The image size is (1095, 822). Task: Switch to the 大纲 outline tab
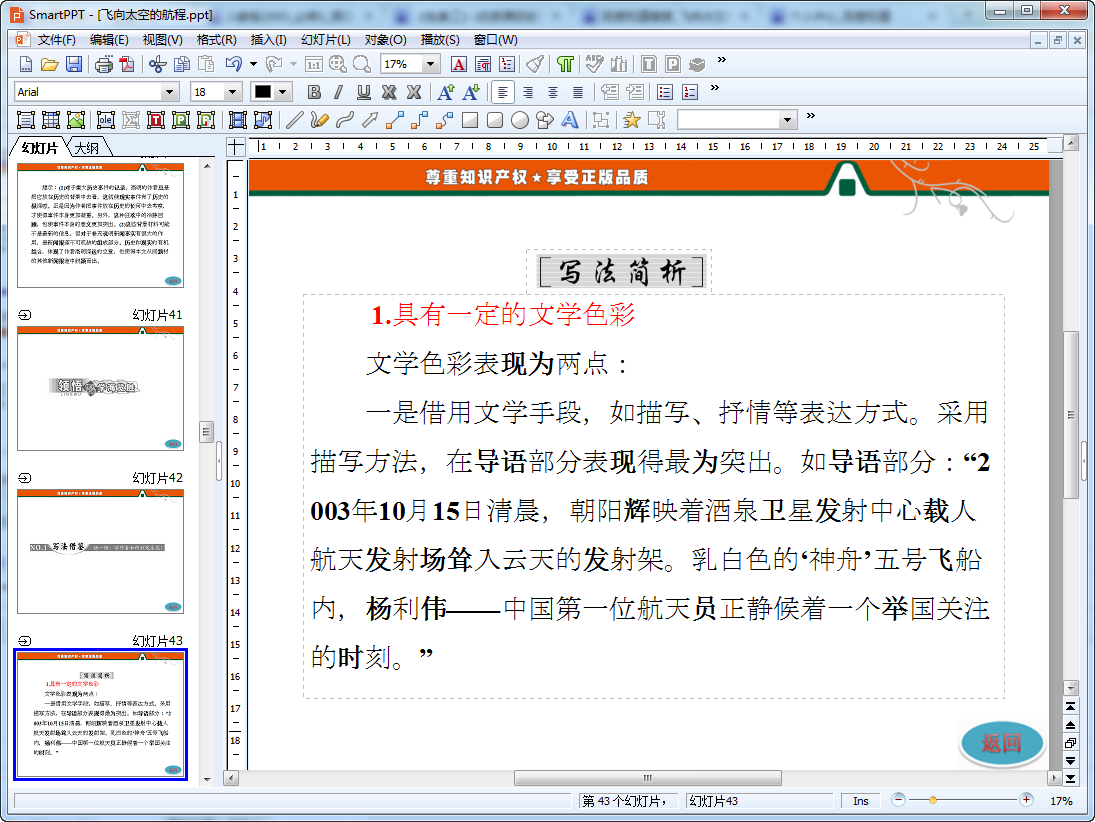tap(87, 148)
